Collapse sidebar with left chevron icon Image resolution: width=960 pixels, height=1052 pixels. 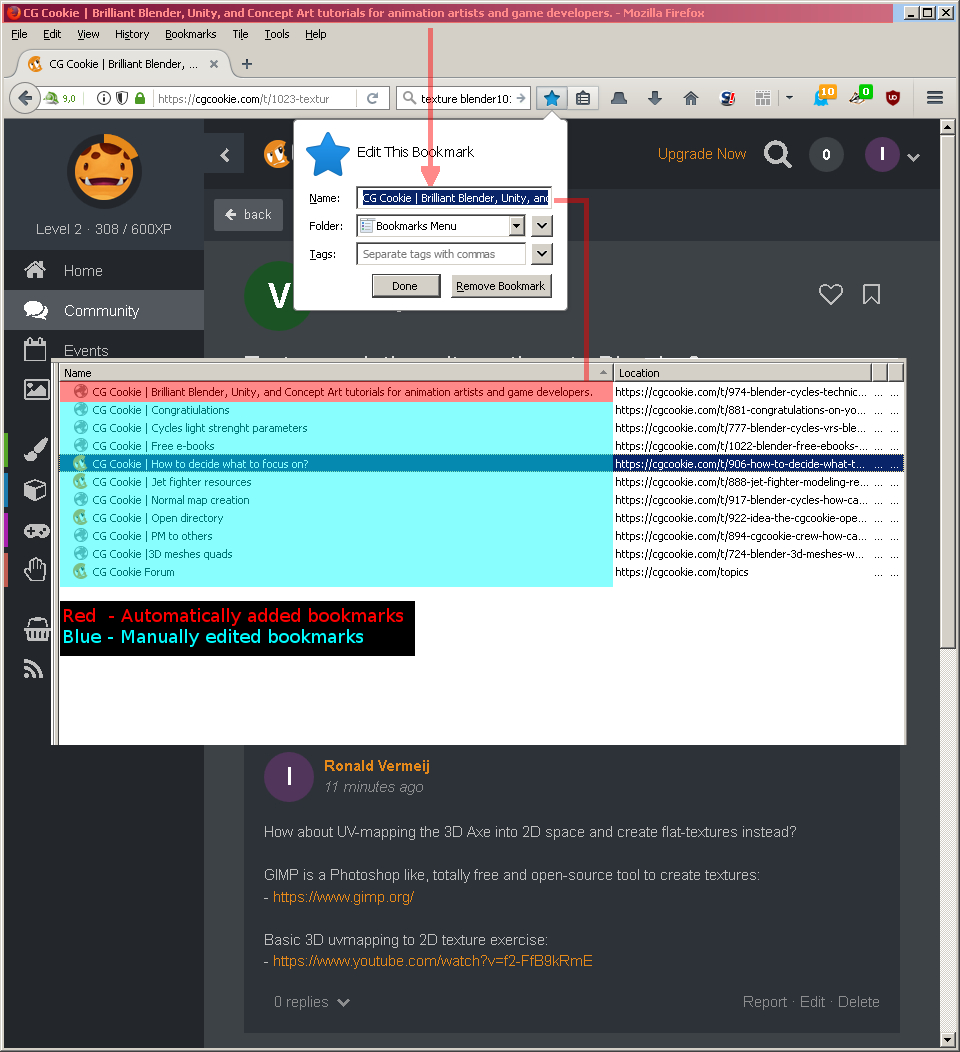pyautogui.click(x=225, y=155)
